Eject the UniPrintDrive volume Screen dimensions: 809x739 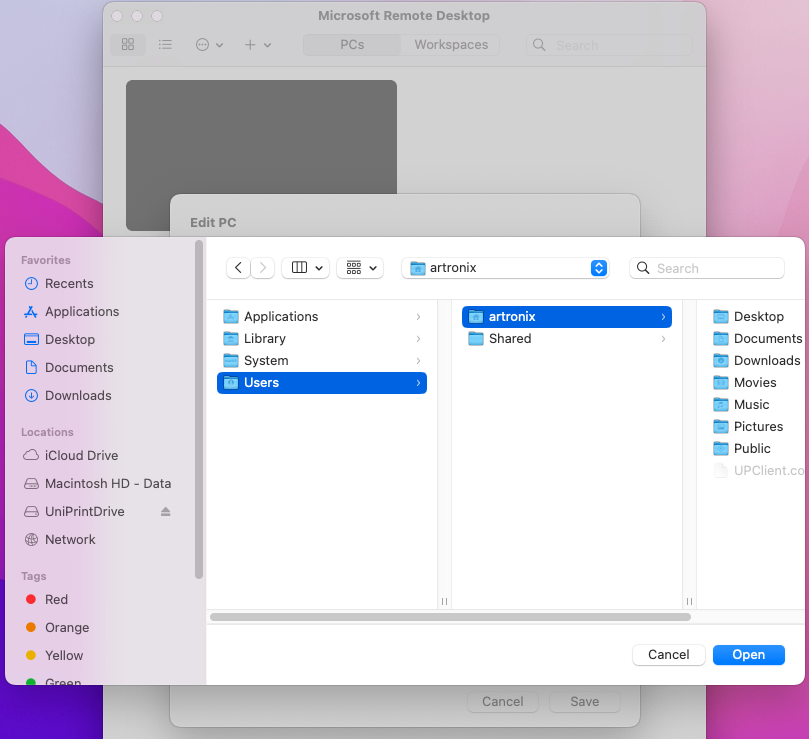click(165, 511)
